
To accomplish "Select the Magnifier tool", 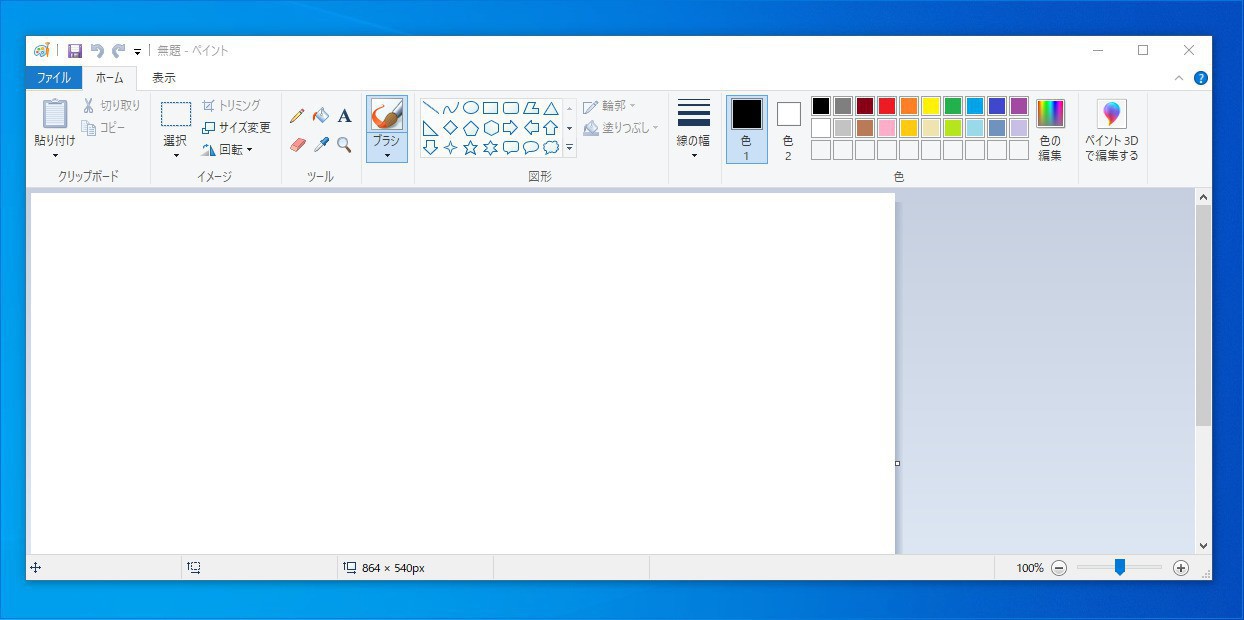I will click(344, 145).
